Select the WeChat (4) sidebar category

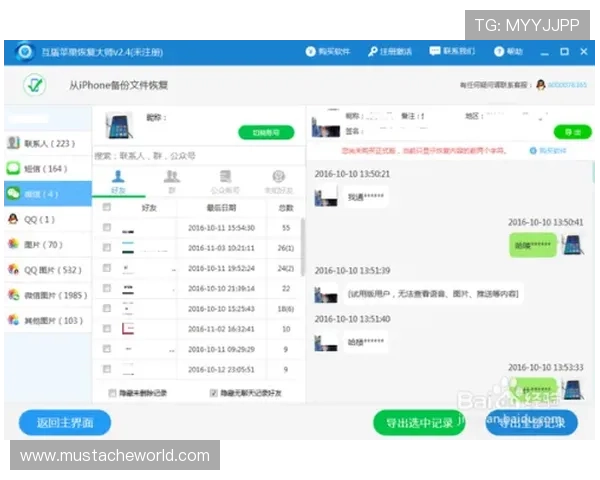tap(48, 194)
